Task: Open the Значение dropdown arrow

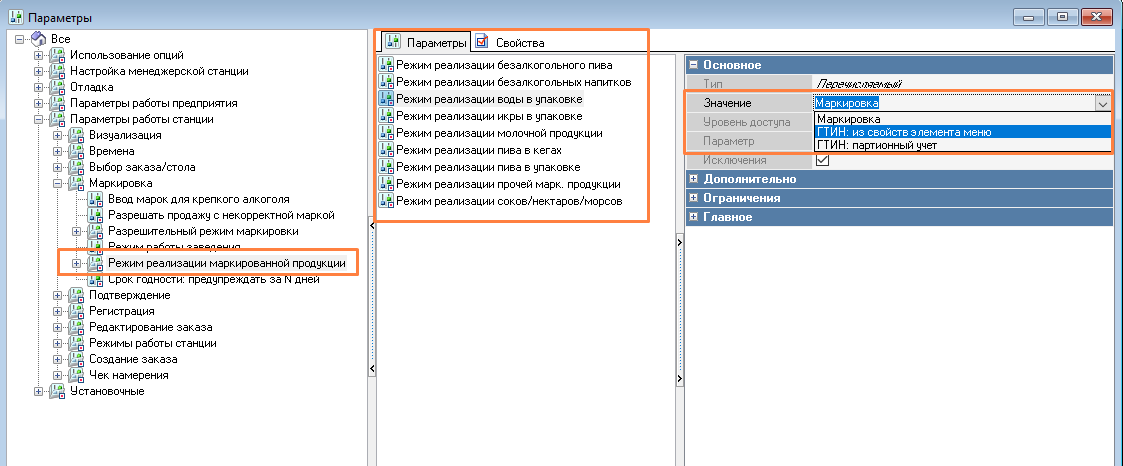Action: point(1102,103)
